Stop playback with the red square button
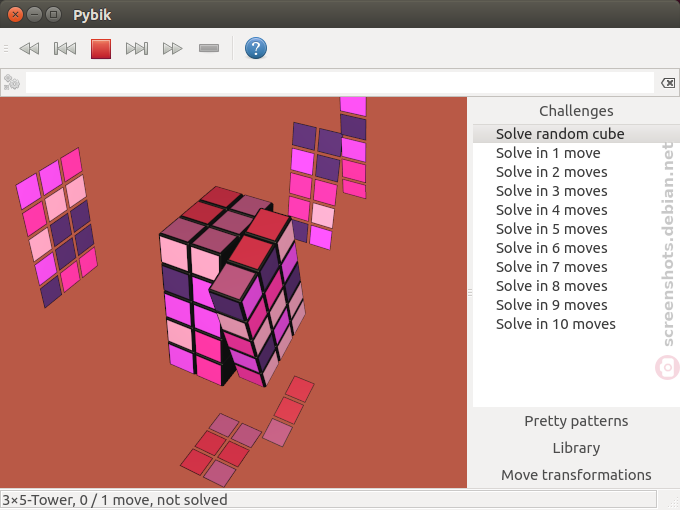 [x=101, y=48]
